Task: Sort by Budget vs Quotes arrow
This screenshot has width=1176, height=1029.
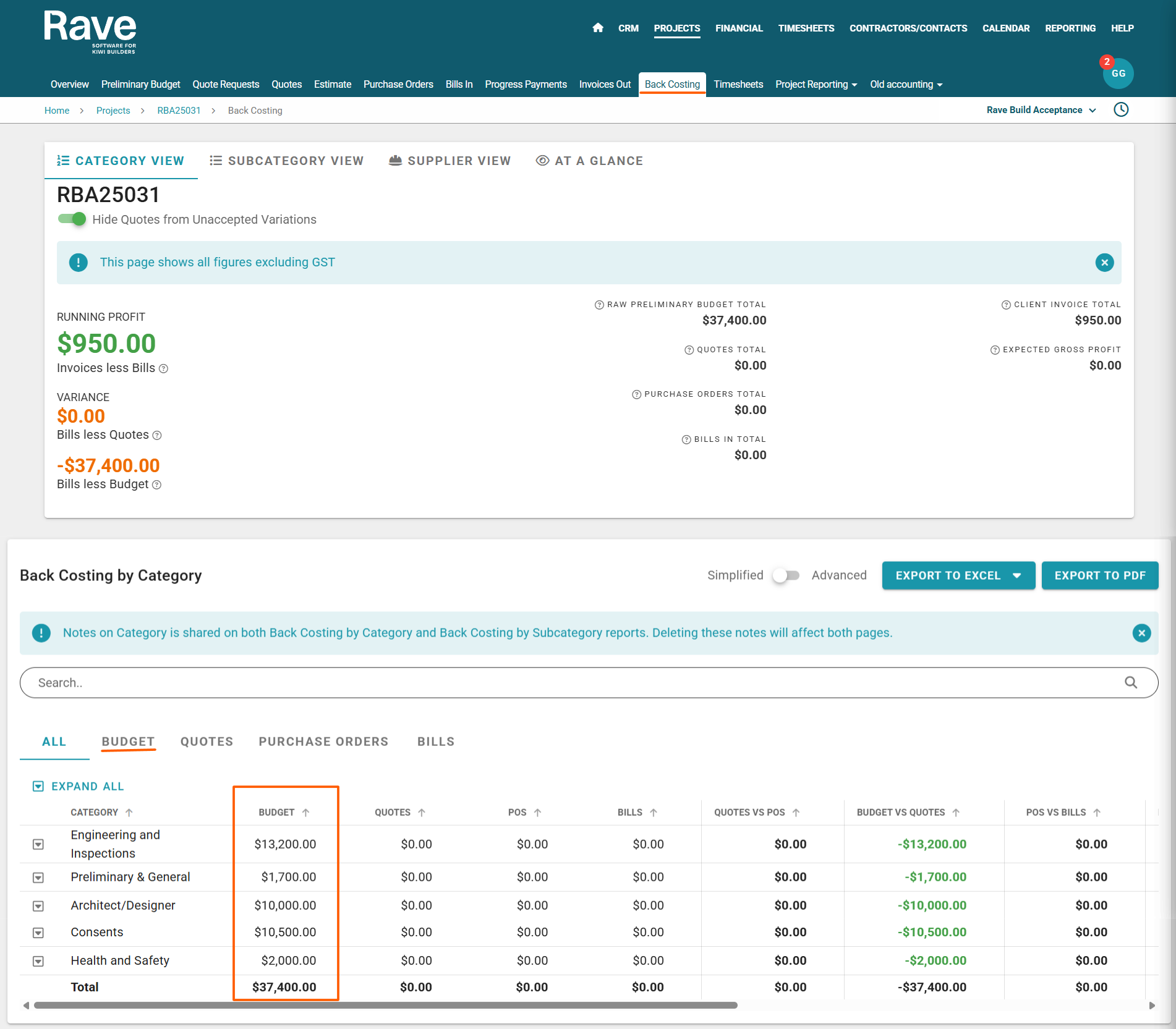Action: tap(956, 813)
